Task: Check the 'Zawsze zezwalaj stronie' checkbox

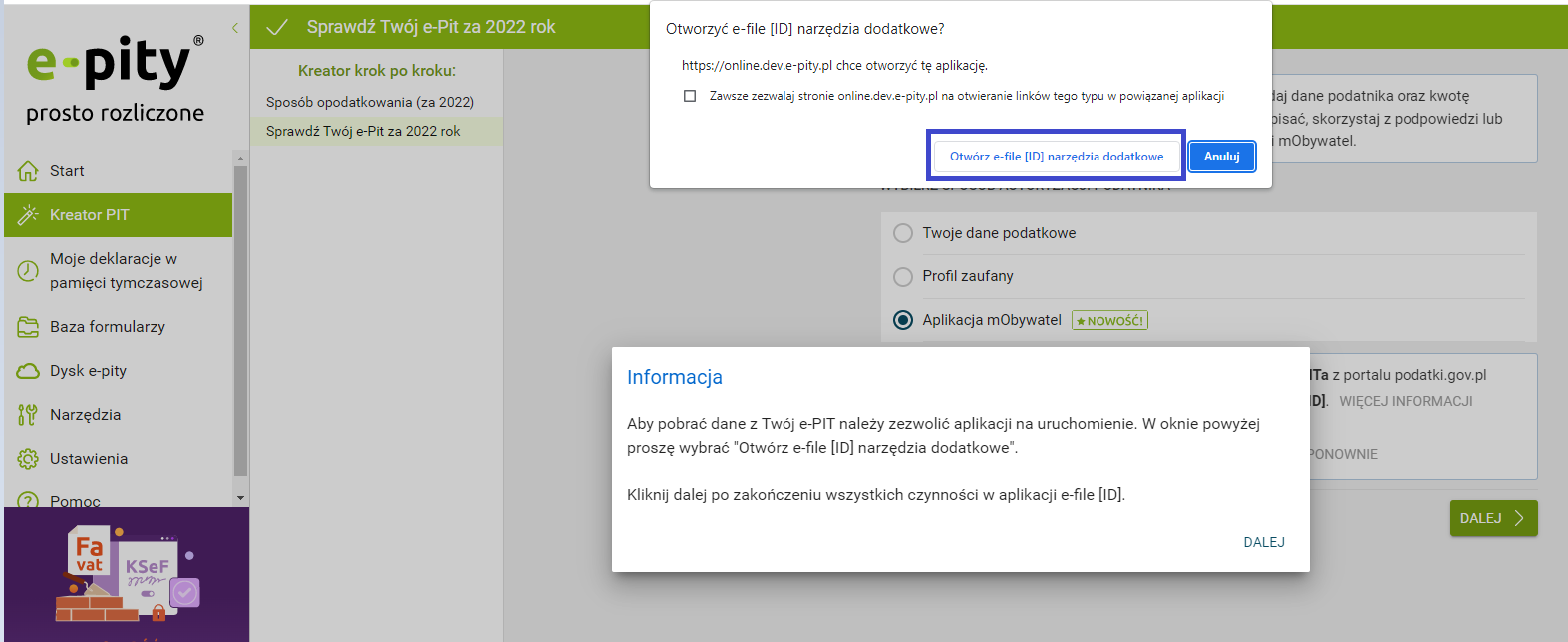Action: [x=690, y=96]
